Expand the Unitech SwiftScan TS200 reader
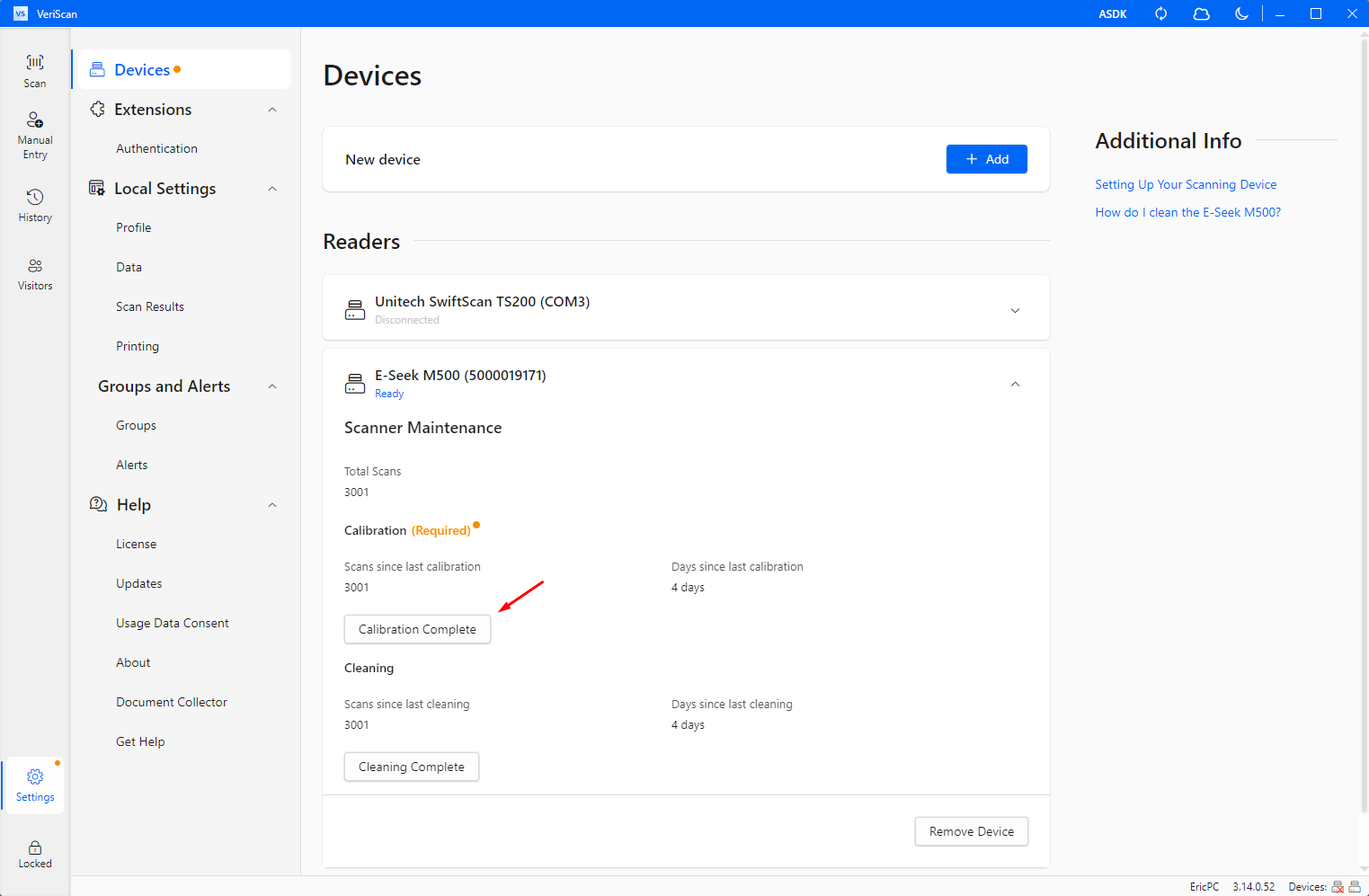The image size is (1369, 896). [x=1015, y=310]
